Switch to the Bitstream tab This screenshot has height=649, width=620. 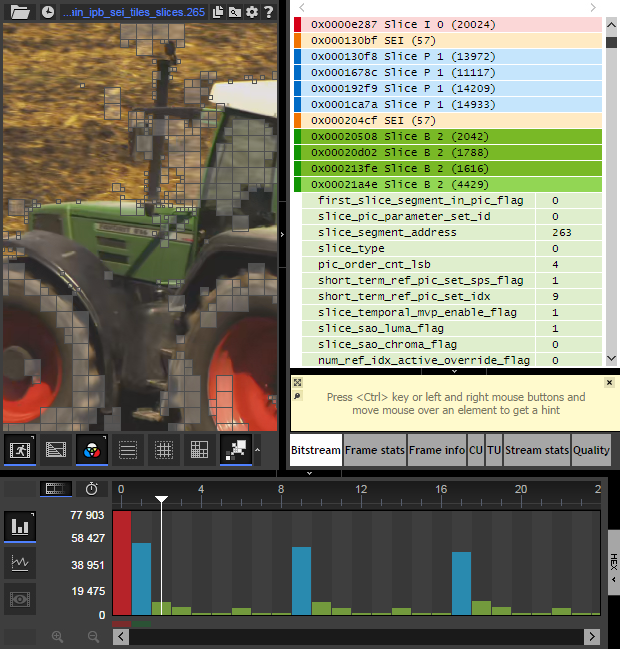(316, 450)
